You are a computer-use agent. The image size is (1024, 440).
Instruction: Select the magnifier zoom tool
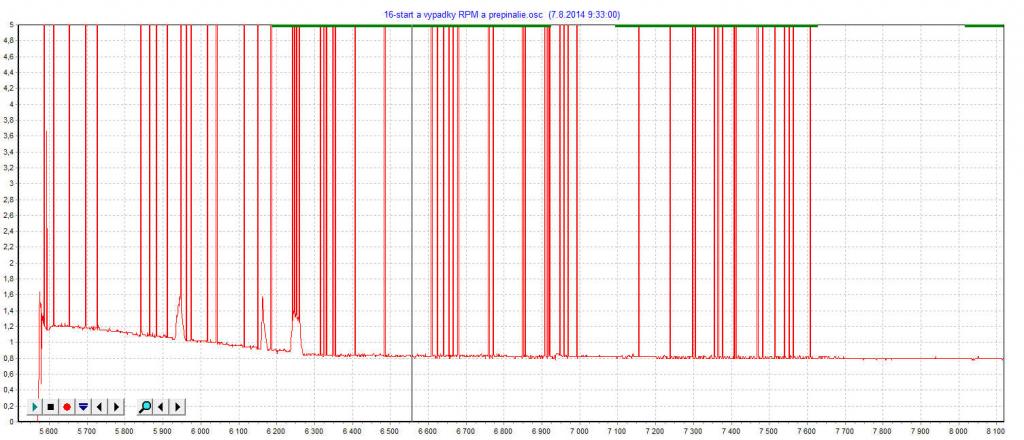point(146,407)
